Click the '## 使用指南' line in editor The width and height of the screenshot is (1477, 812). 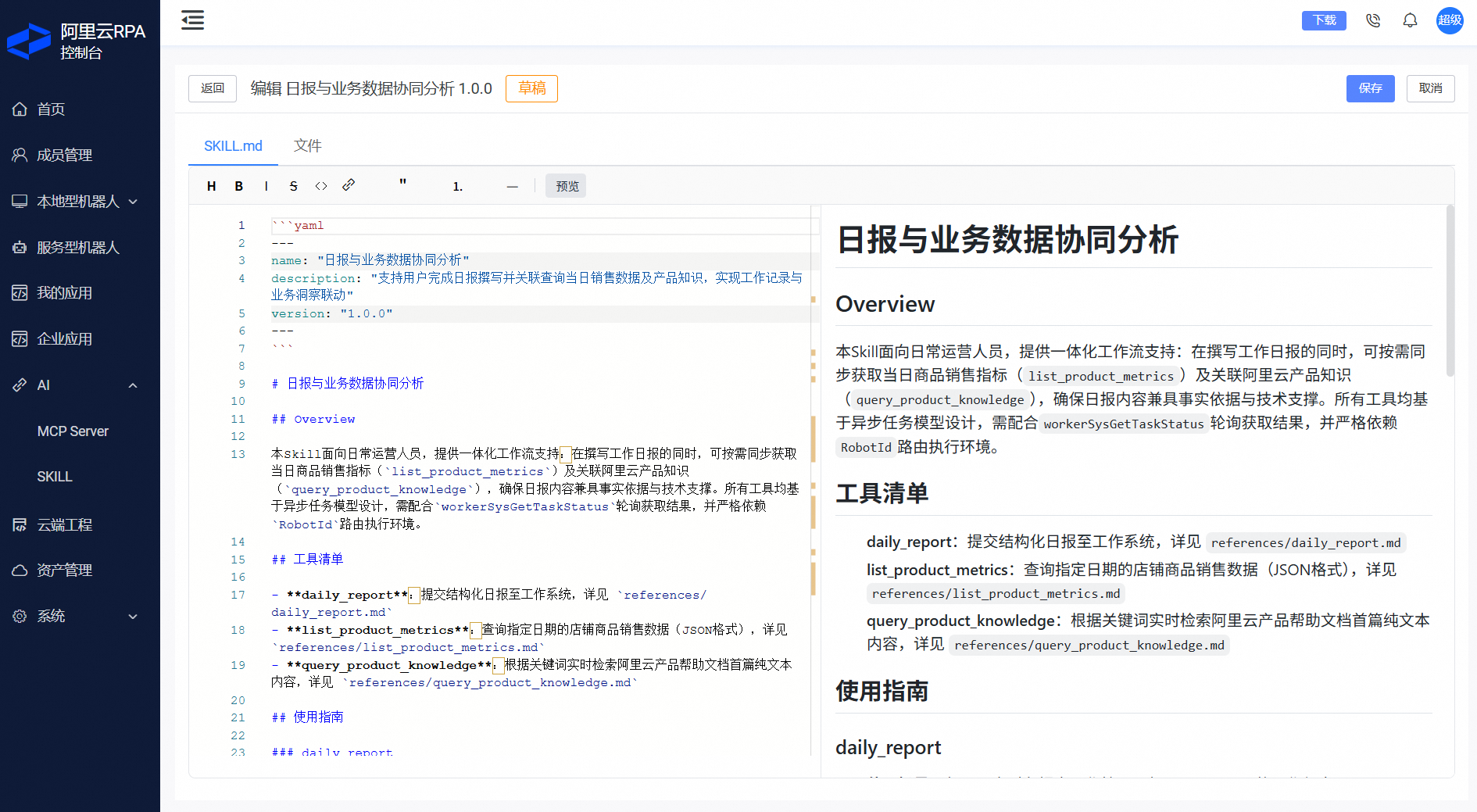coord(307,717)
